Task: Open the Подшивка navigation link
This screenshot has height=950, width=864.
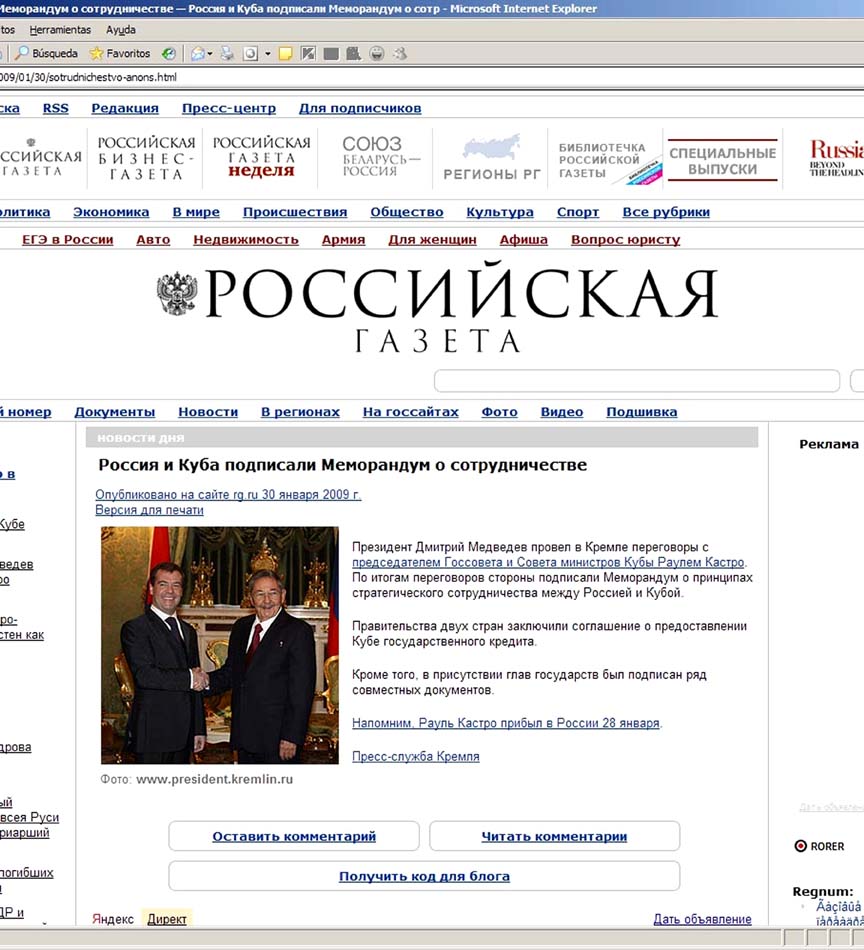Action: (x=642, y=412)
